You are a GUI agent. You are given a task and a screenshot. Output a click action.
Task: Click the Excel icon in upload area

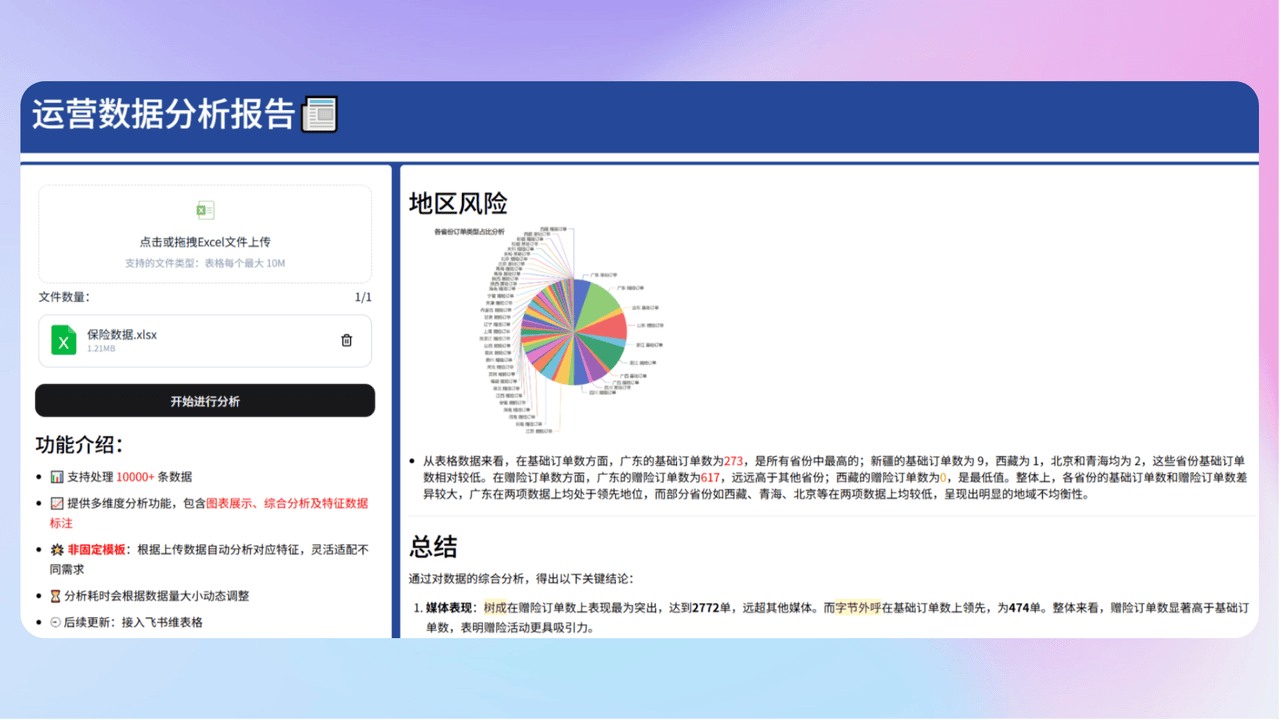(205, 210)
